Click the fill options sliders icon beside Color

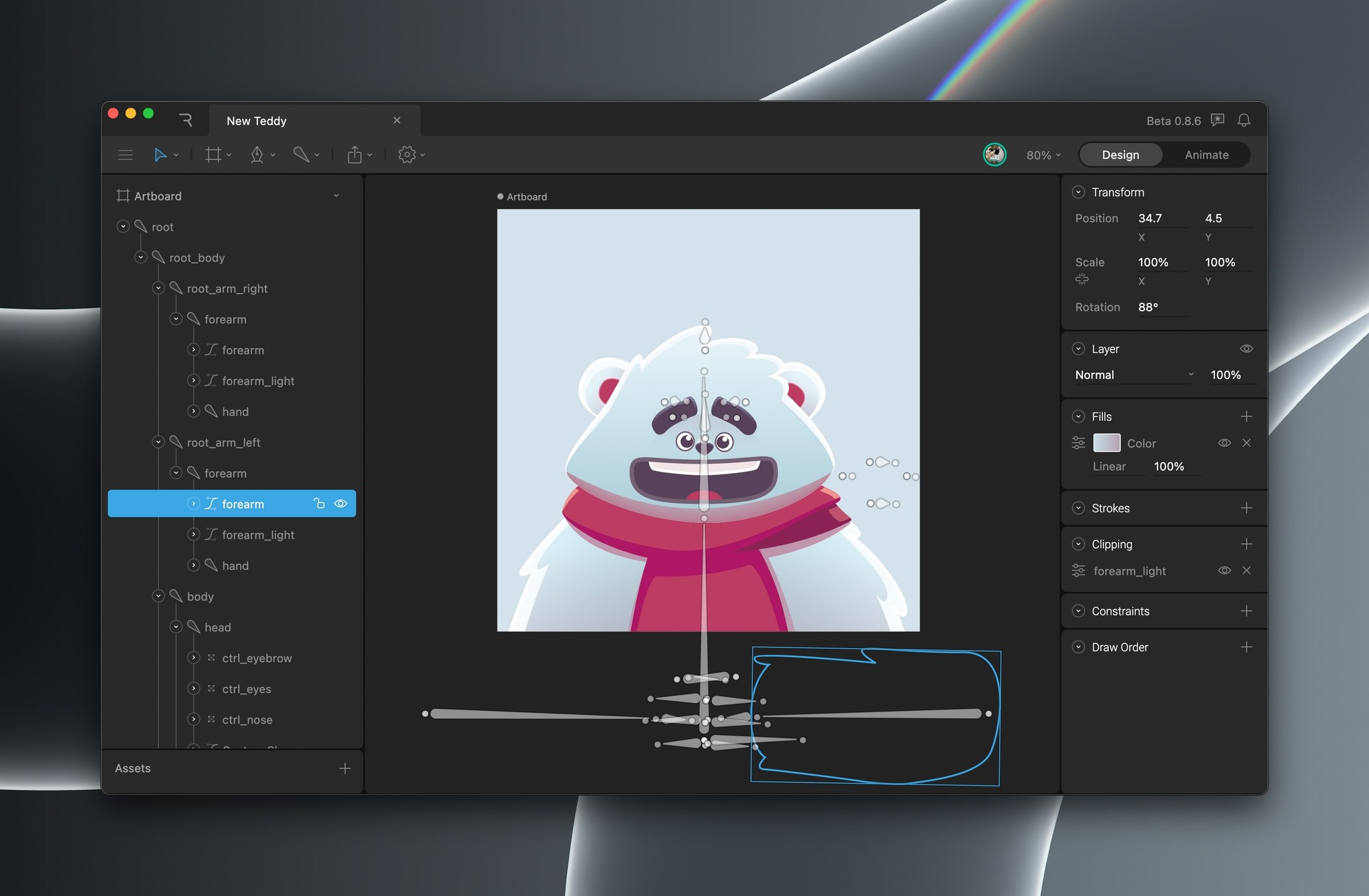coord(1078,442)
